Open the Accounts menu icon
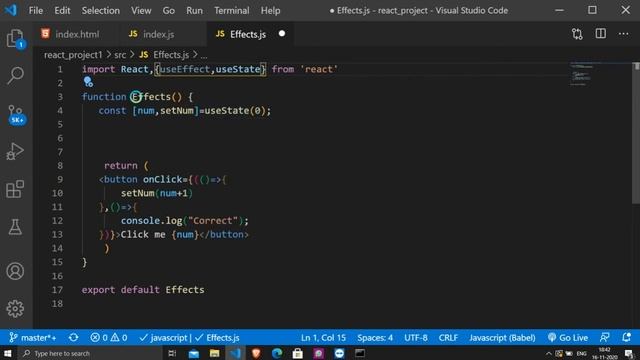Image resolution: width=640 pixels, height=360 pixels. tap(16, 271)
